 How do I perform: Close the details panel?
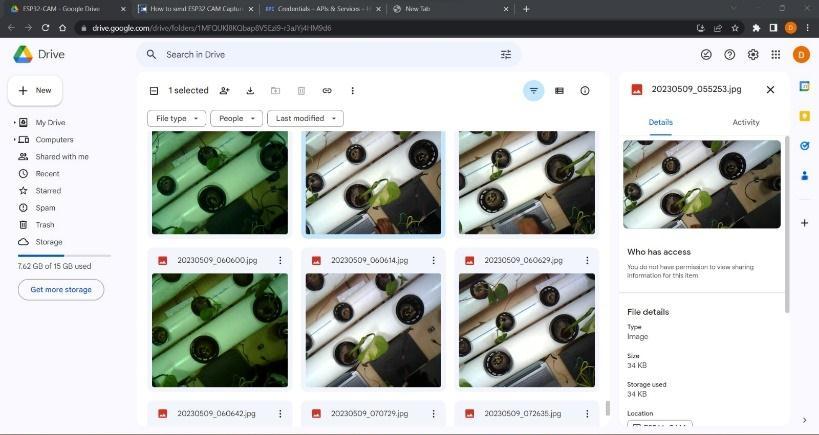point(770,89)
